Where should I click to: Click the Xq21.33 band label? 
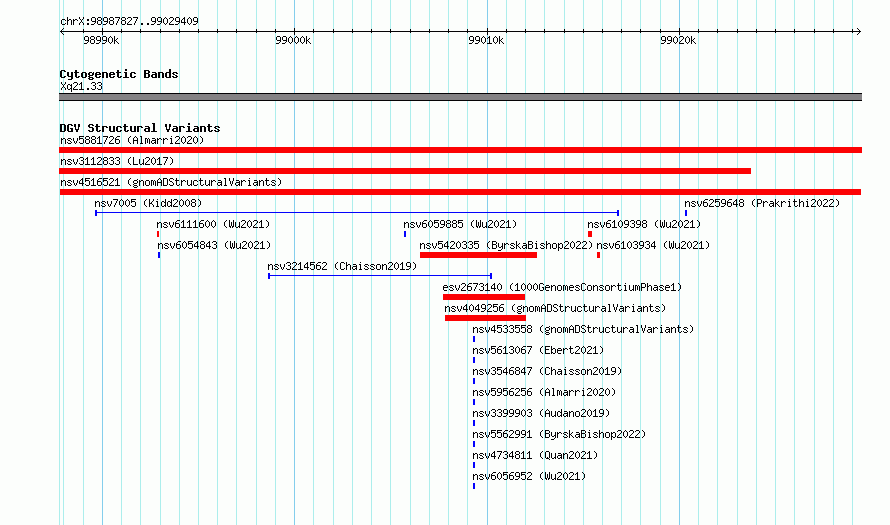tap(81, 86)
